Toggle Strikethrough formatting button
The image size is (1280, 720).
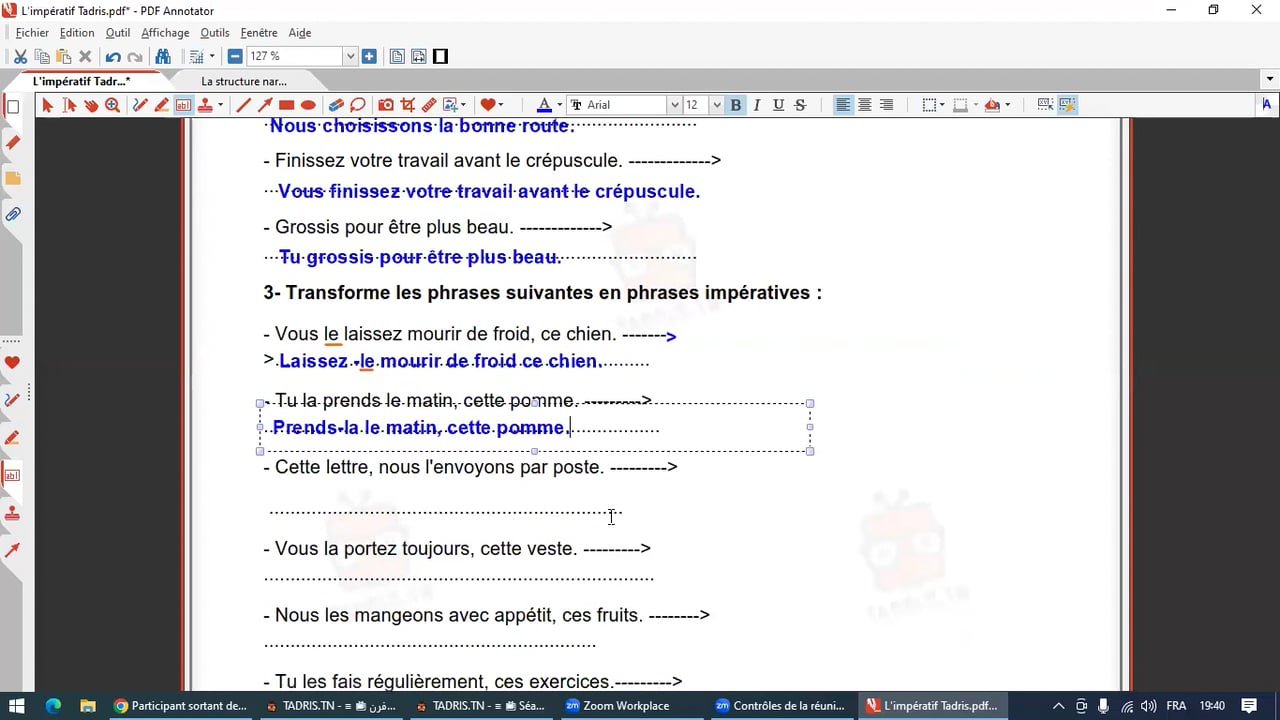click(x=800, y=105)
